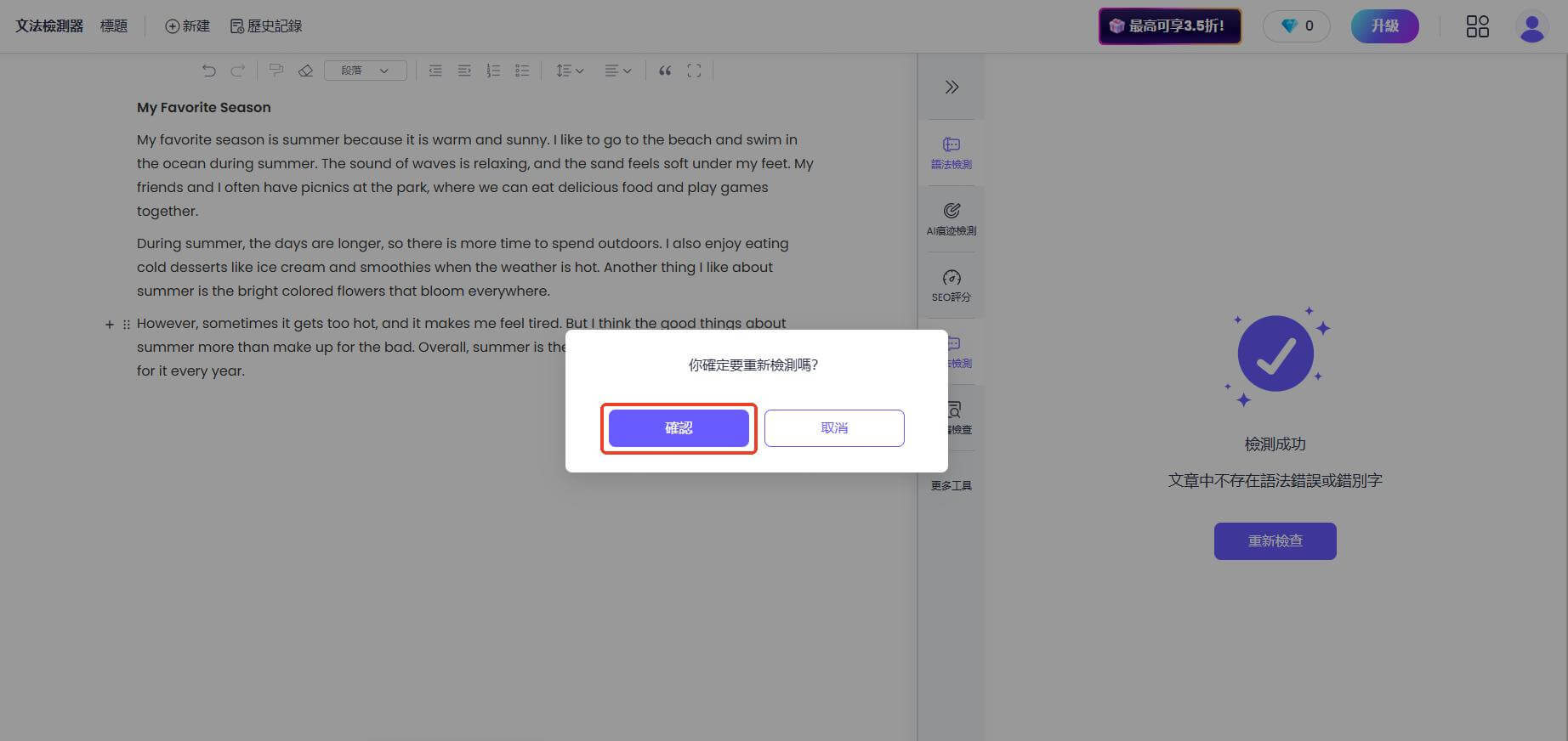Click the 'My Favorite Season' heading
Image resolution: width=1568 pixels, height=741 pixels.
[204, 107]
